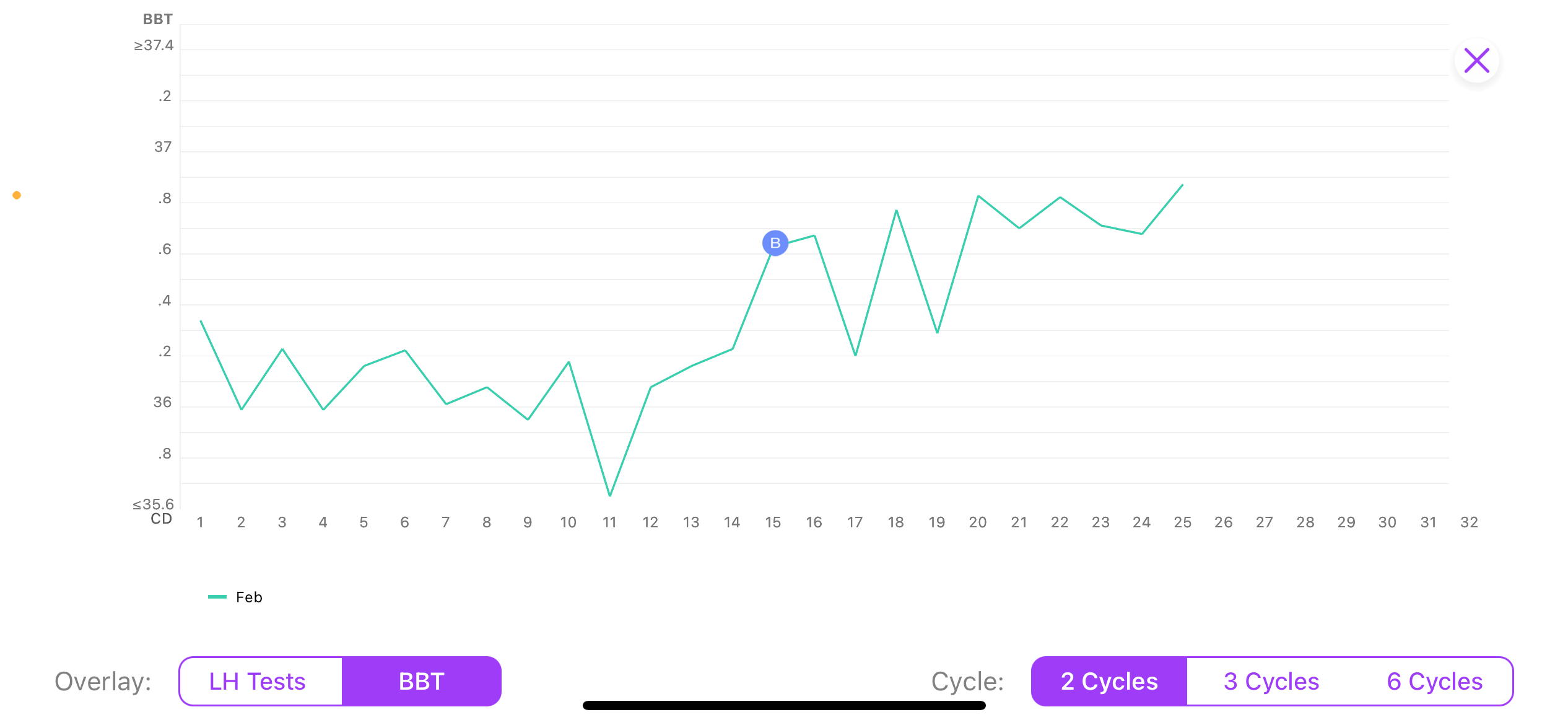Tap the last data point on cycle day 25

[x=1182, y=185]
